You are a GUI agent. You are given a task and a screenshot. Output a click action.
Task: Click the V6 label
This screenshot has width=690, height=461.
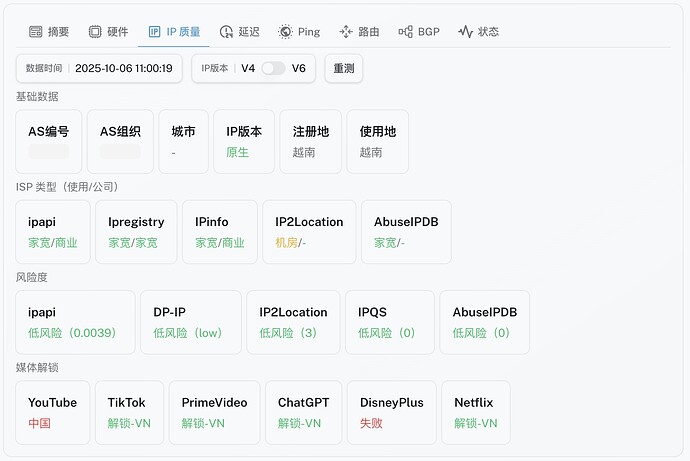(x=298, y=68)
